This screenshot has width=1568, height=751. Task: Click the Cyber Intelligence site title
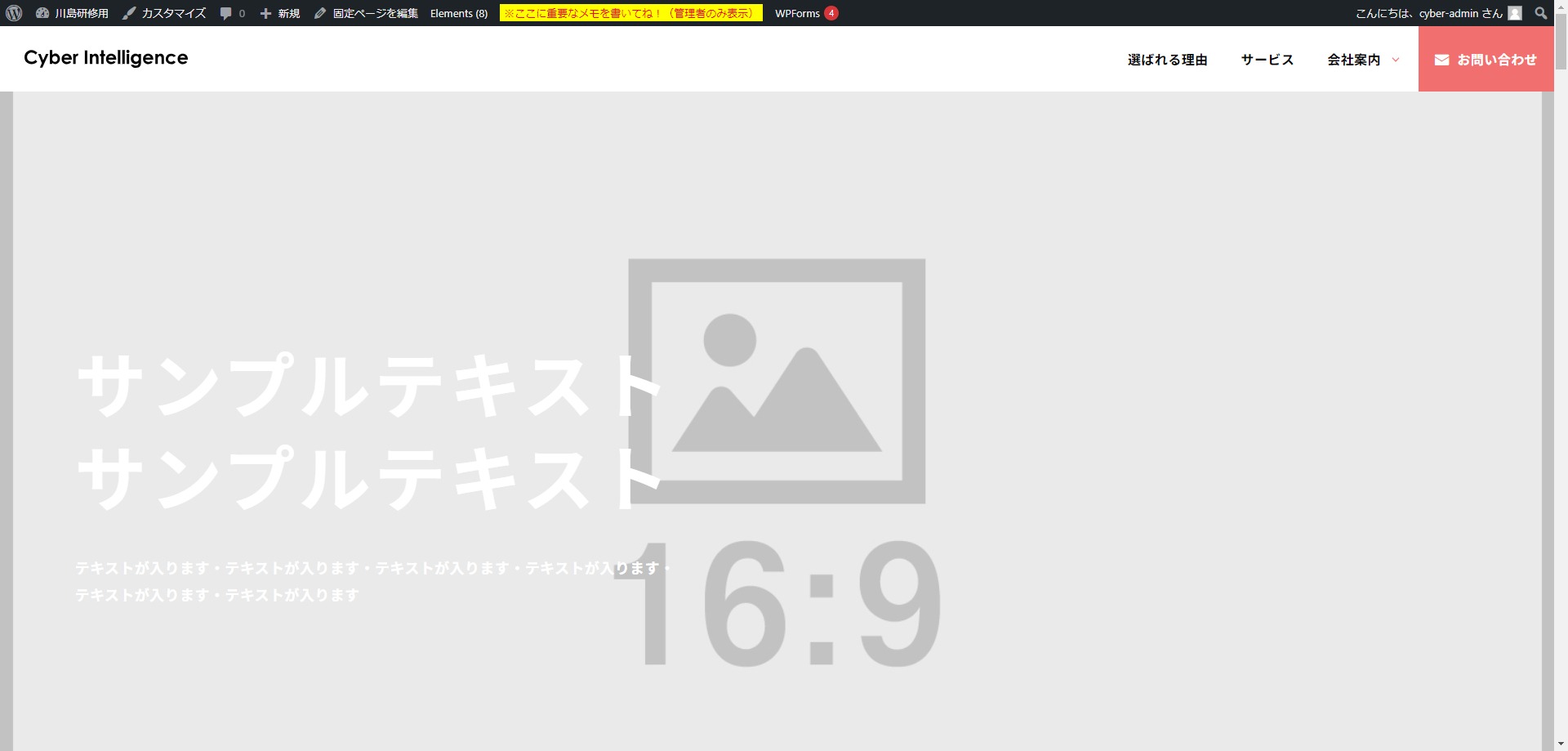[x=106, y=58]
